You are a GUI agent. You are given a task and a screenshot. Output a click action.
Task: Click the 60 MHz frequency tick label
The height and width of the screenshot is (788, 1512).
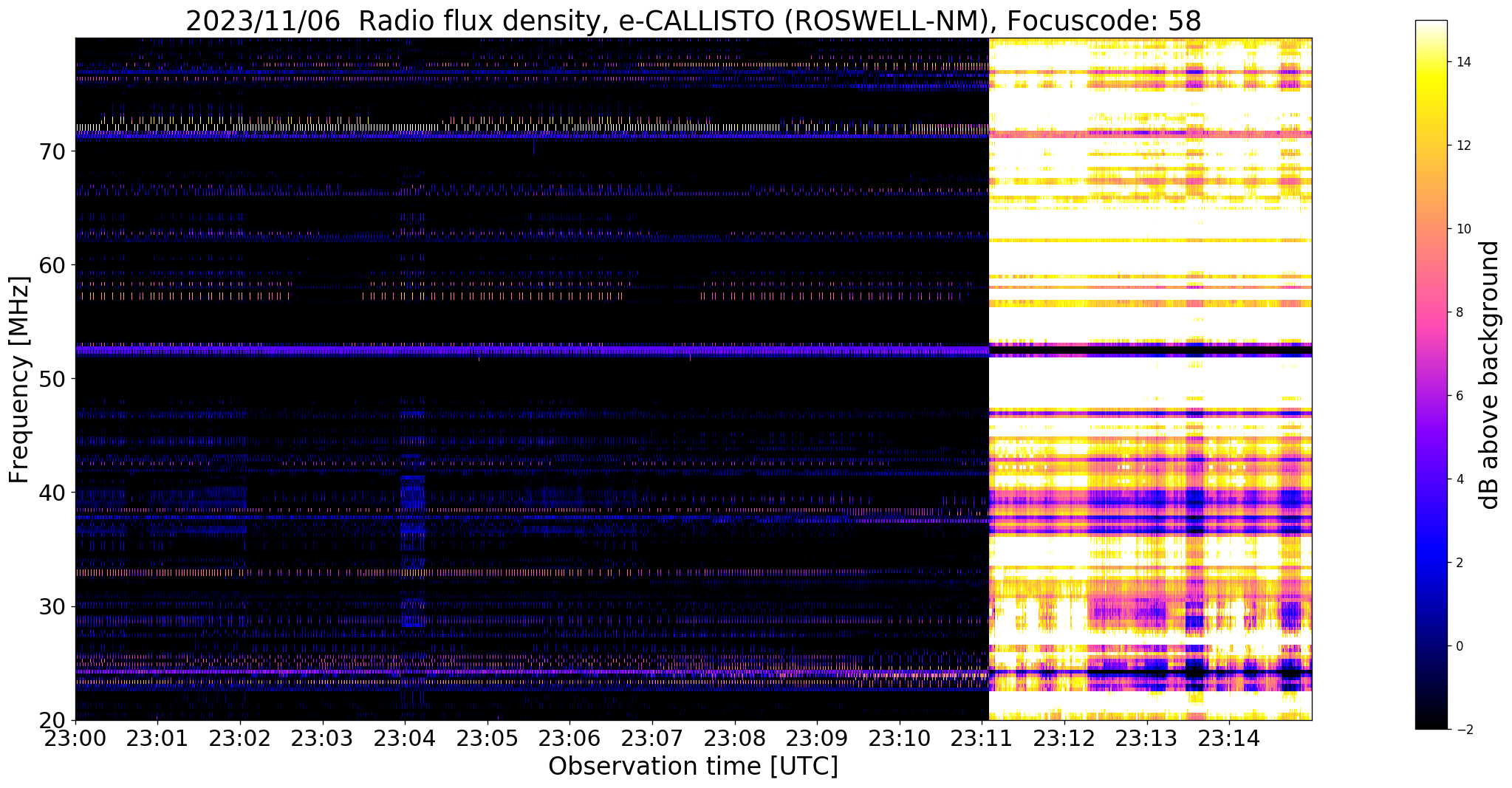click(52, 265)
